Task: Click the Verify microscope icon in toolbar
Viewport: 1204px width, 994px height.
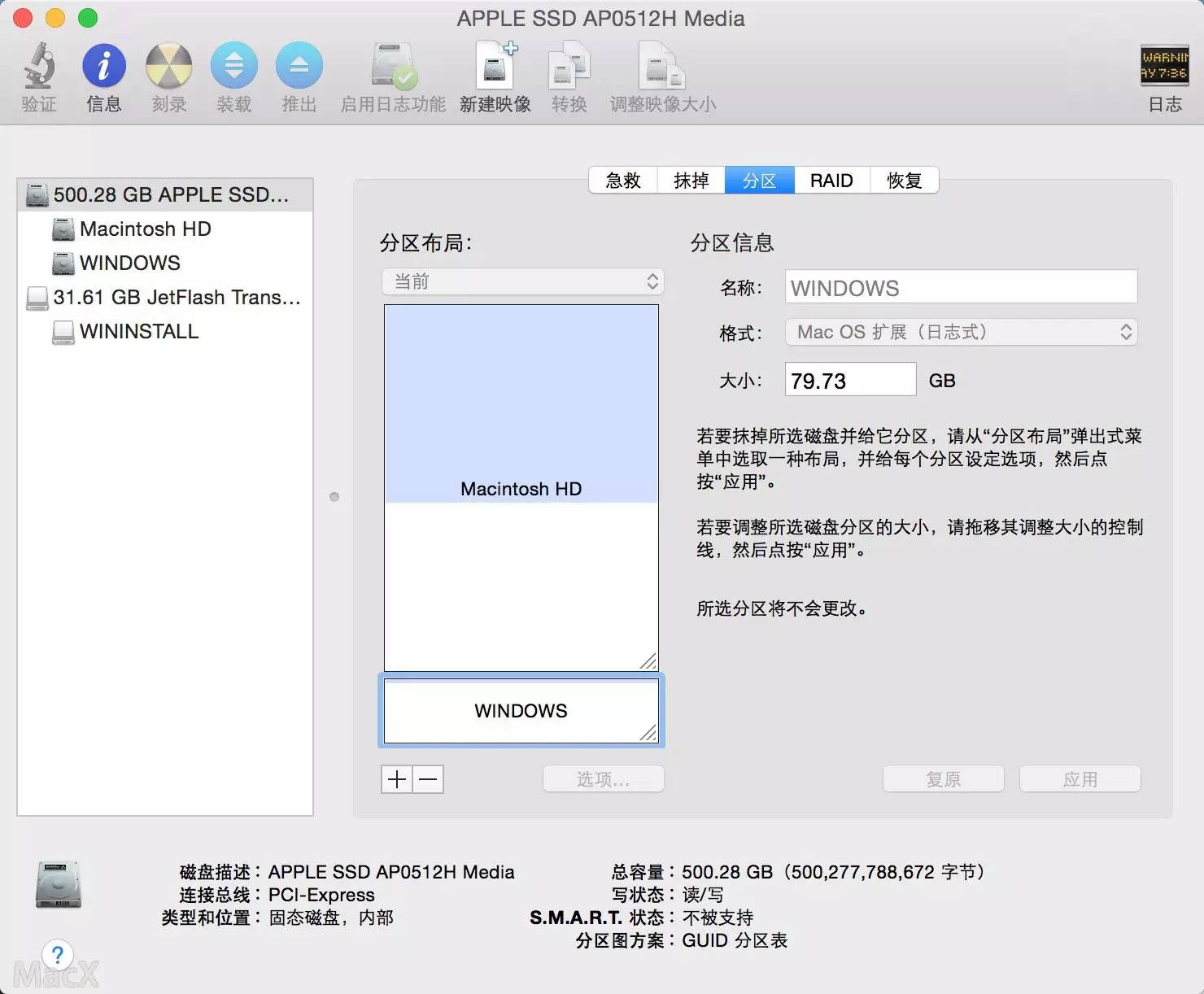Action: 39,67
